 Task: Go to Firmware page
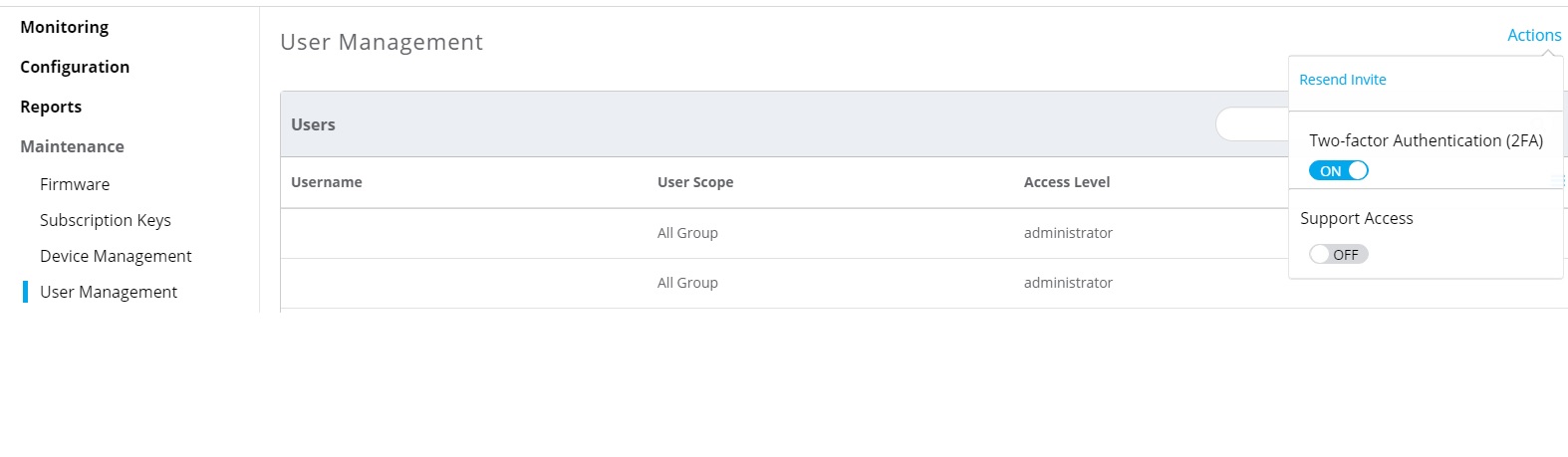[x=75, y=184]
